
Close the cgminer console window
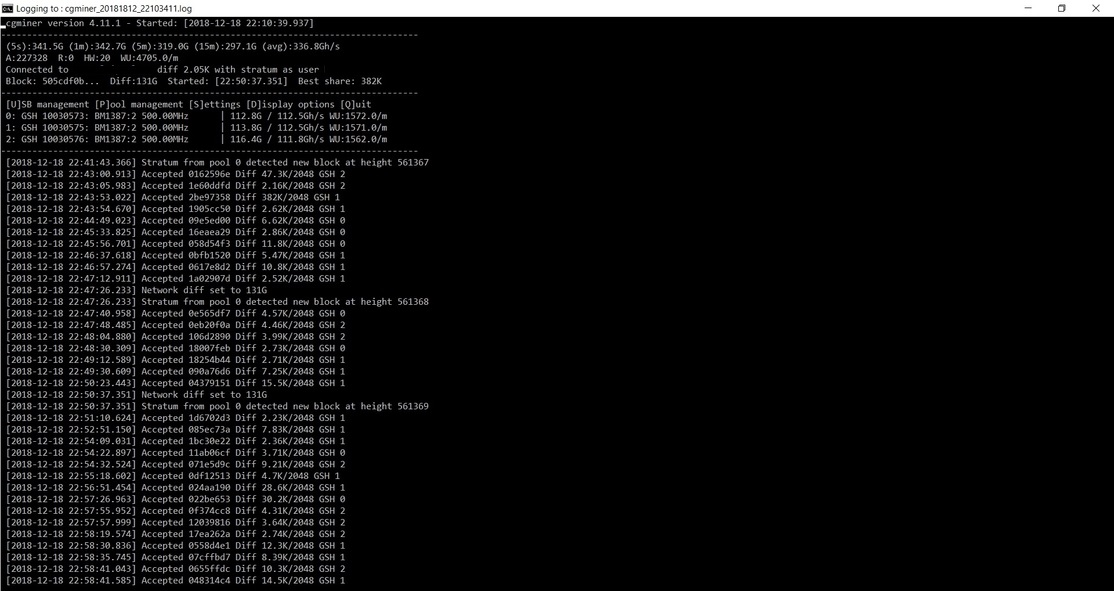tap(1096, 9)
